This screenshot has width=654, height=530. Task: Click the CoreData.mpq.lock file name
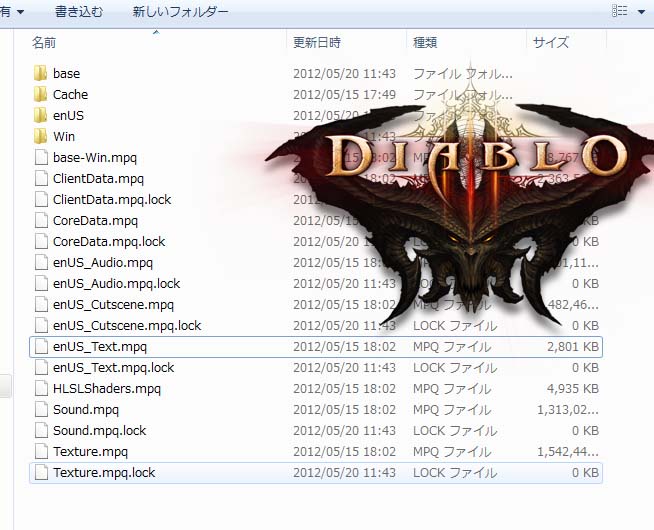[x=109, y=241]
